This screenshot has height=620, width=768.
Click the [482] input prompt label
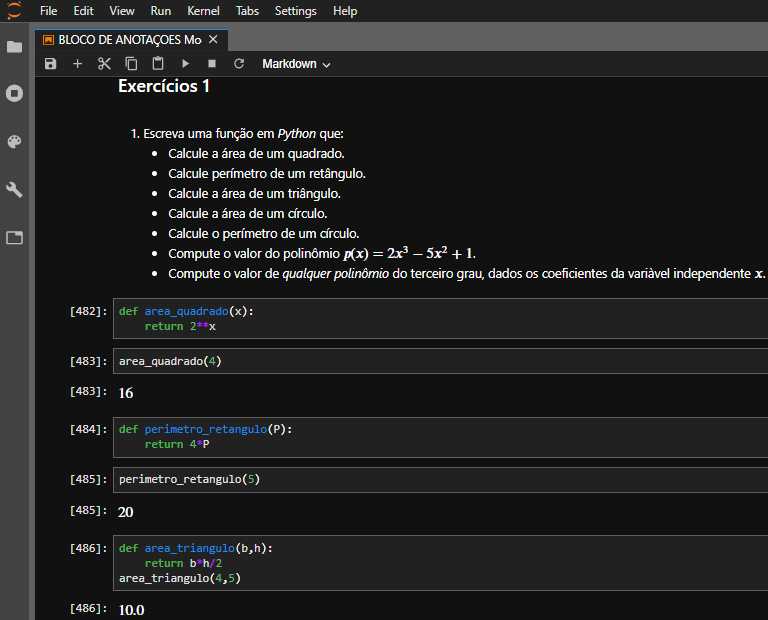tap(88, 311)
